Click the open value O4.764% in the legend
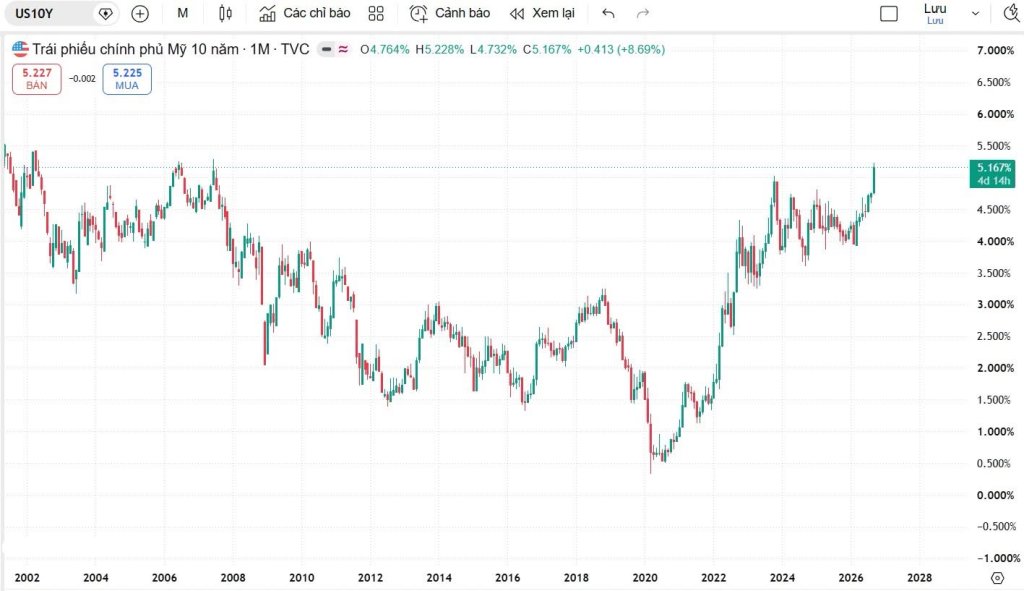The image size is (1024, 591). (385, 50)
